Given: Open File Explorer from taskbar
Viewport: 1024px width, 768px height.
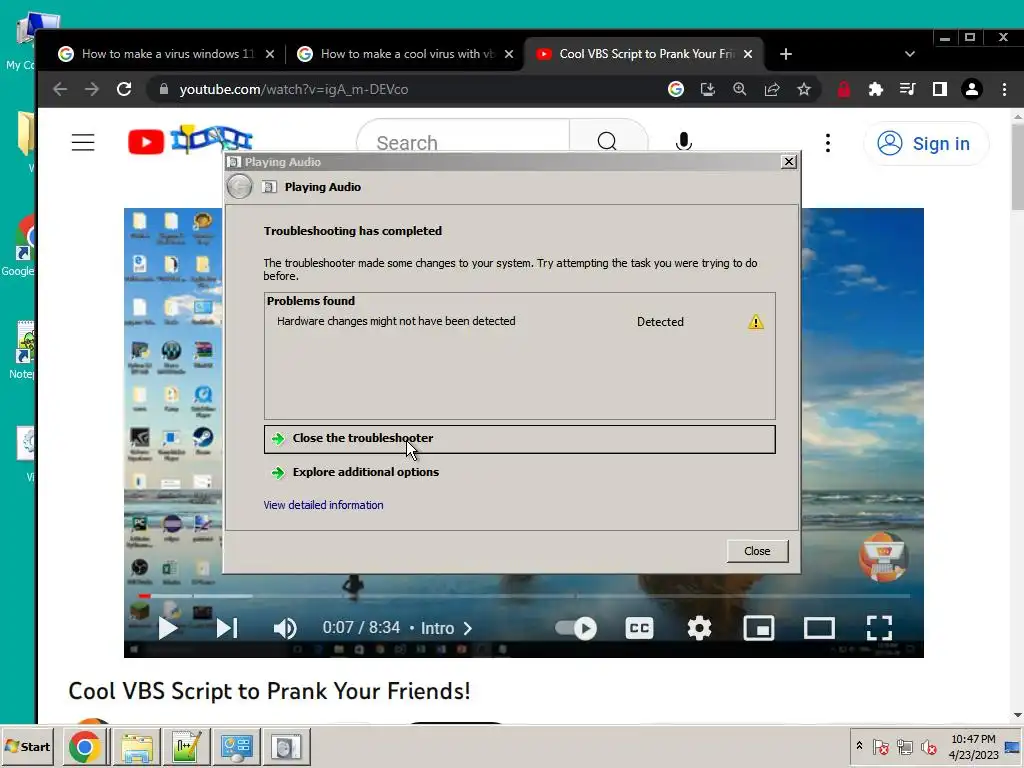Looking at the screenshot, I should click(x=137, y=746).
